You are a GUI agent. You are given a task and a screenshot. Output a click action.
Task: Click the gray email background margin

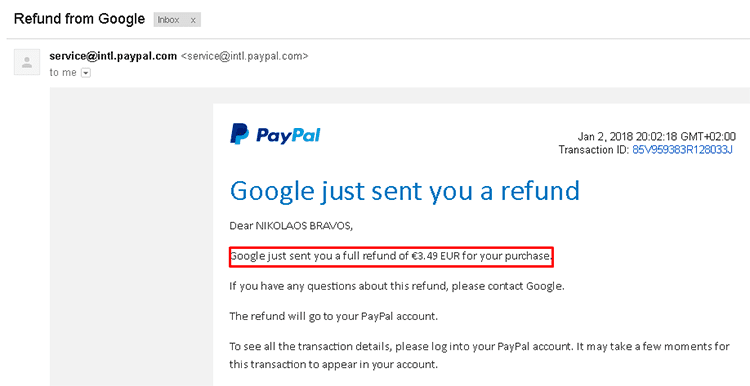(x=132, y=239)
